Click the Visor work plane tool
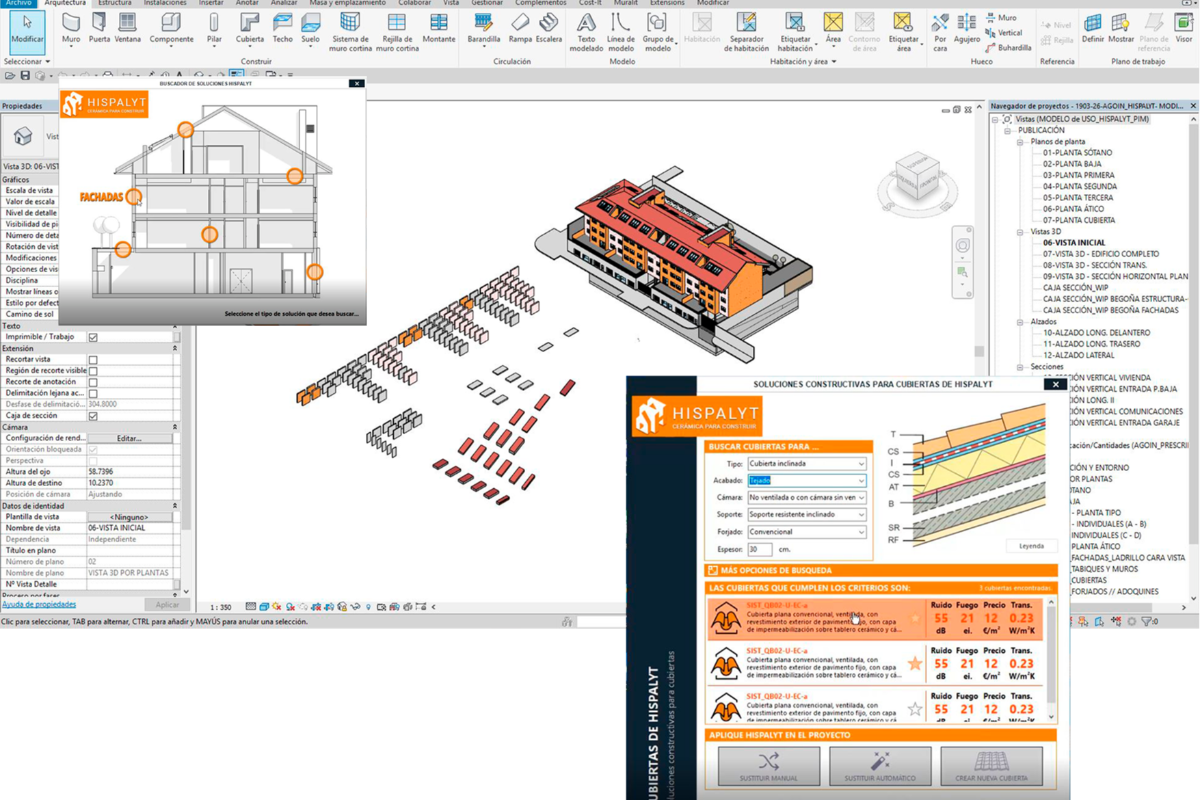The image size is (1200, 800). tap(1184, 29)
